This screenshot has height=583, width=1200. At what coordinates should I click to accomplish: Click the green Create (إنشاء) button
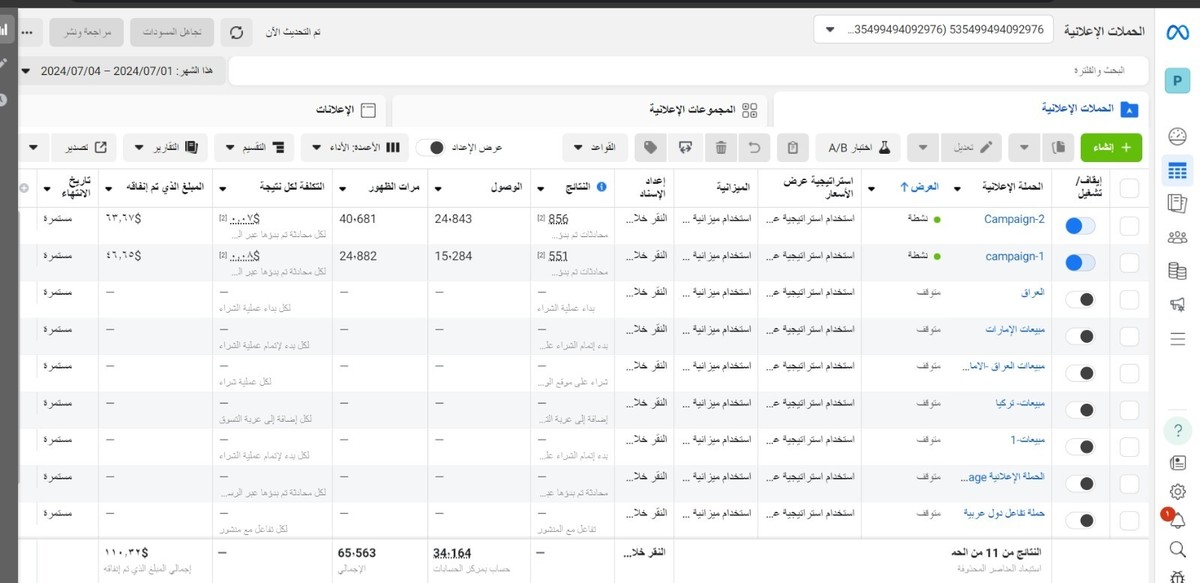(1111, 148)
